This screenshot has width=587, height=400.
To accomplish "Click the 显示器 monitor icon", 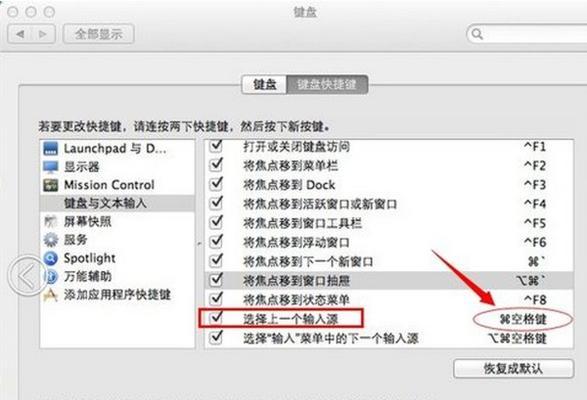I will 51,167.
